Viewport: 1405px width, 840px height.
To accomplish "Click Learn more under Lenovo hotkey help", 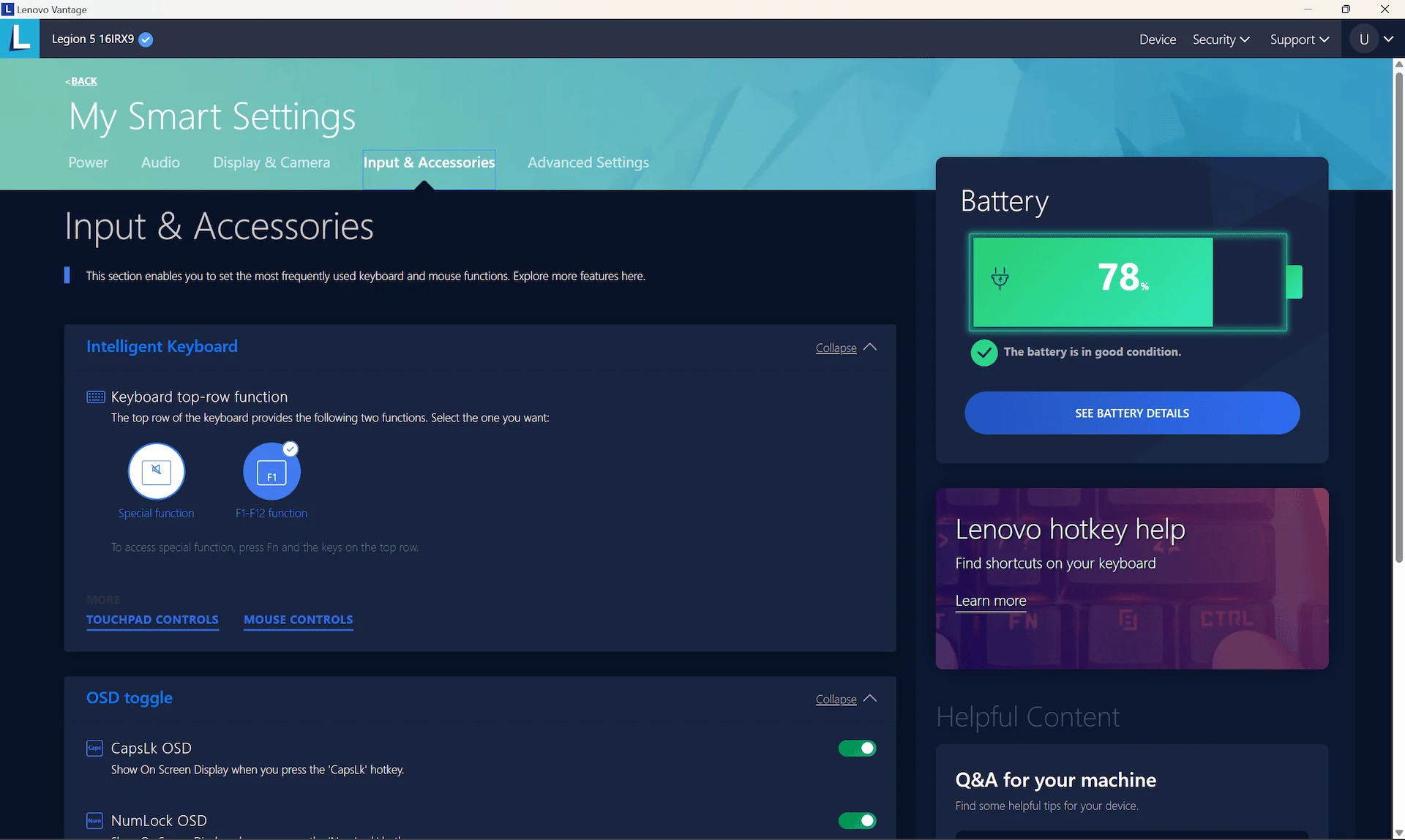I will coord(991,601).
